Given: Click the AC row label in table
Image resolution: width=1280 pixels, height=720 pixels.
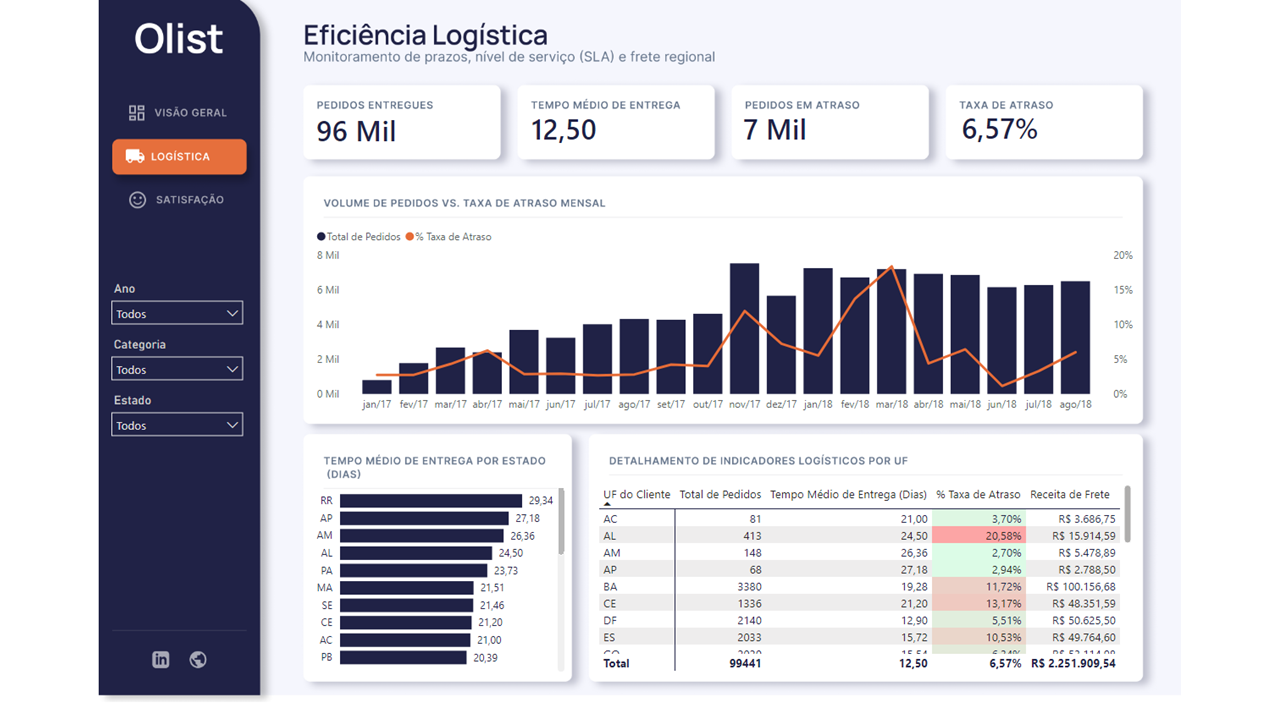Looking at the screenshot, I should pos(610,519).
